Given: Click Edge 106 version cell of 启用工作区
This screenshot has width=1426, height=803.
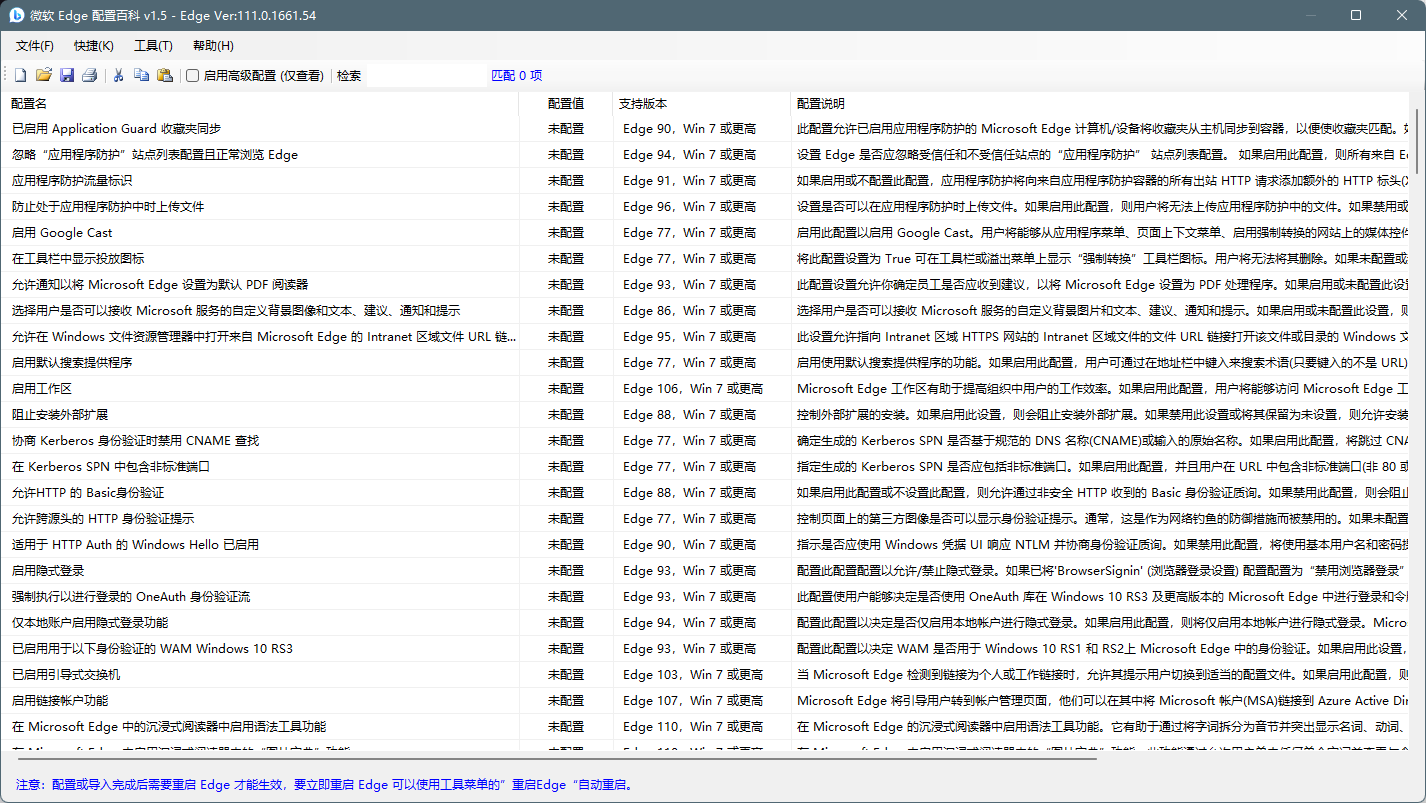Looking at the screenshot, I should [x=693, y=388].
